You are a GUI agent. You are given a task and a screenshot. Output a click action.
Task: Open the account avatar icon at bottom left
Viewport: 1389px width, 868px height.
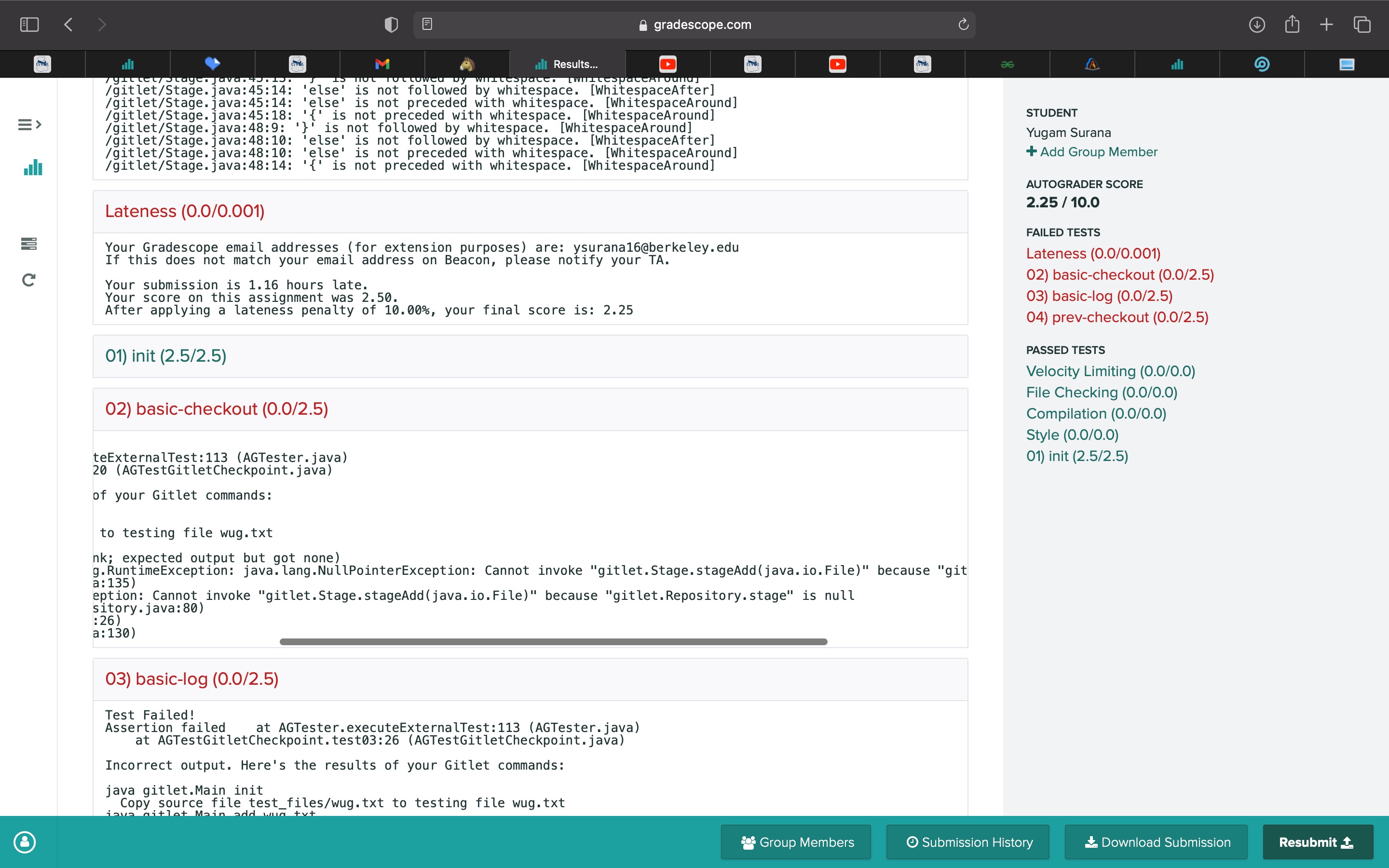point(25,841)
